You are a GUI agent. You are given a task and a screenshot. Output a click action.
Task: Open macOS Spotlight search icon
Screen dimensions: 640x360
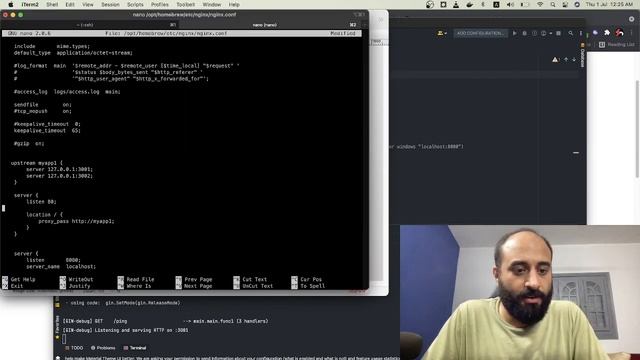coord(553,4)
